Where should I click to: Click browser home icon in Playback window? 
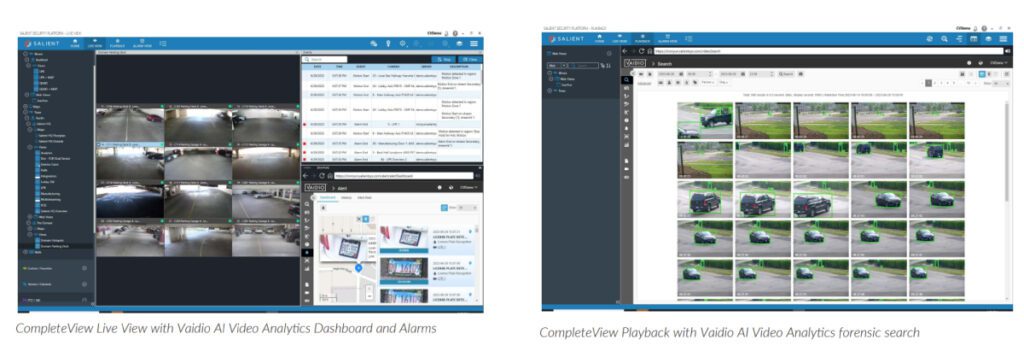[649, 51]
